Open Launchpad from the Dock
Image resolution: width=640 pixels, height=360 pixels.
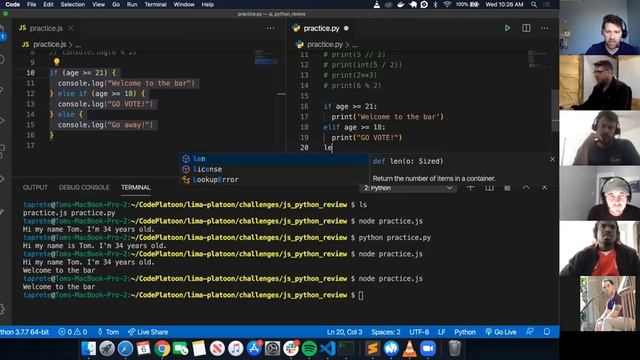click(107, 349)
